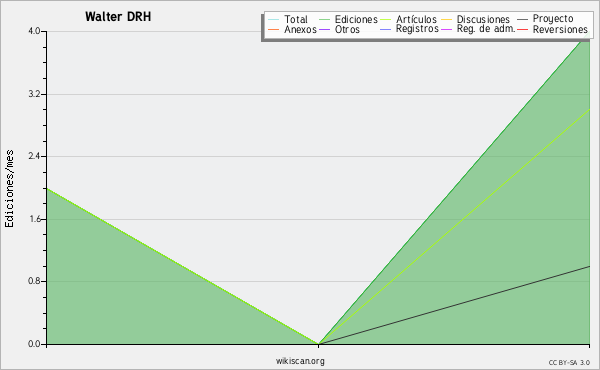The height and width of the screenshot is (370, 600).
Task: Click the 1.6 y-axis value
Action: pyautogui.click(x=34, y=219)
